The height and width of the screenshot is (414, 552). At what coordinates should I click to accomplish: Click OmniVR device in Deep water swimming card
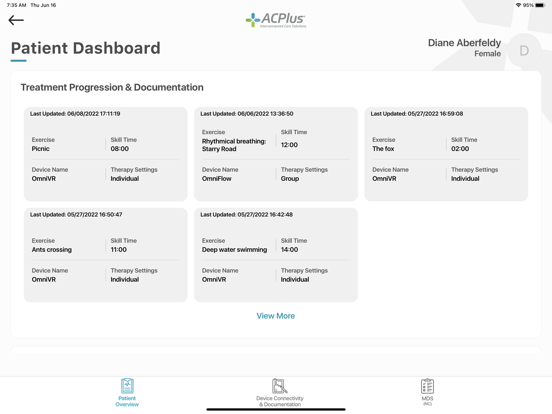tap(214, 280)
